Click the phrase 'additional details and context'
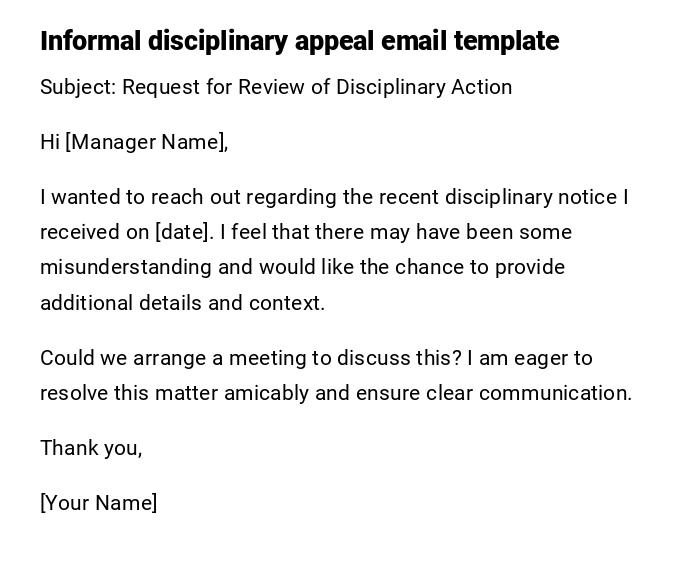The width and height of the screenshot is (700, 566). tap(180, 303)
